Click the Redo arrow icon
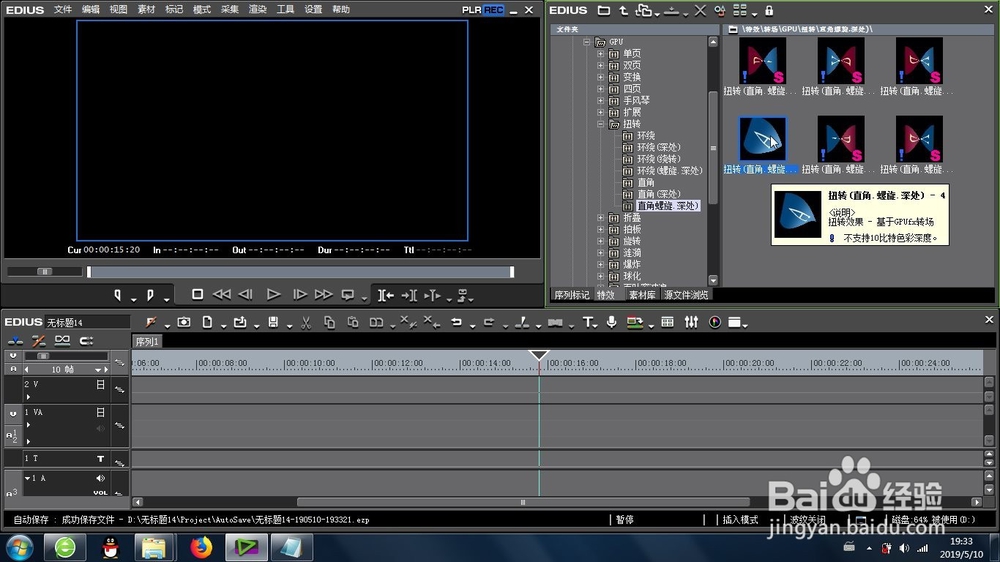This screenshot has height=562, width=1000. pyautogui.click(x=489, y=323)
